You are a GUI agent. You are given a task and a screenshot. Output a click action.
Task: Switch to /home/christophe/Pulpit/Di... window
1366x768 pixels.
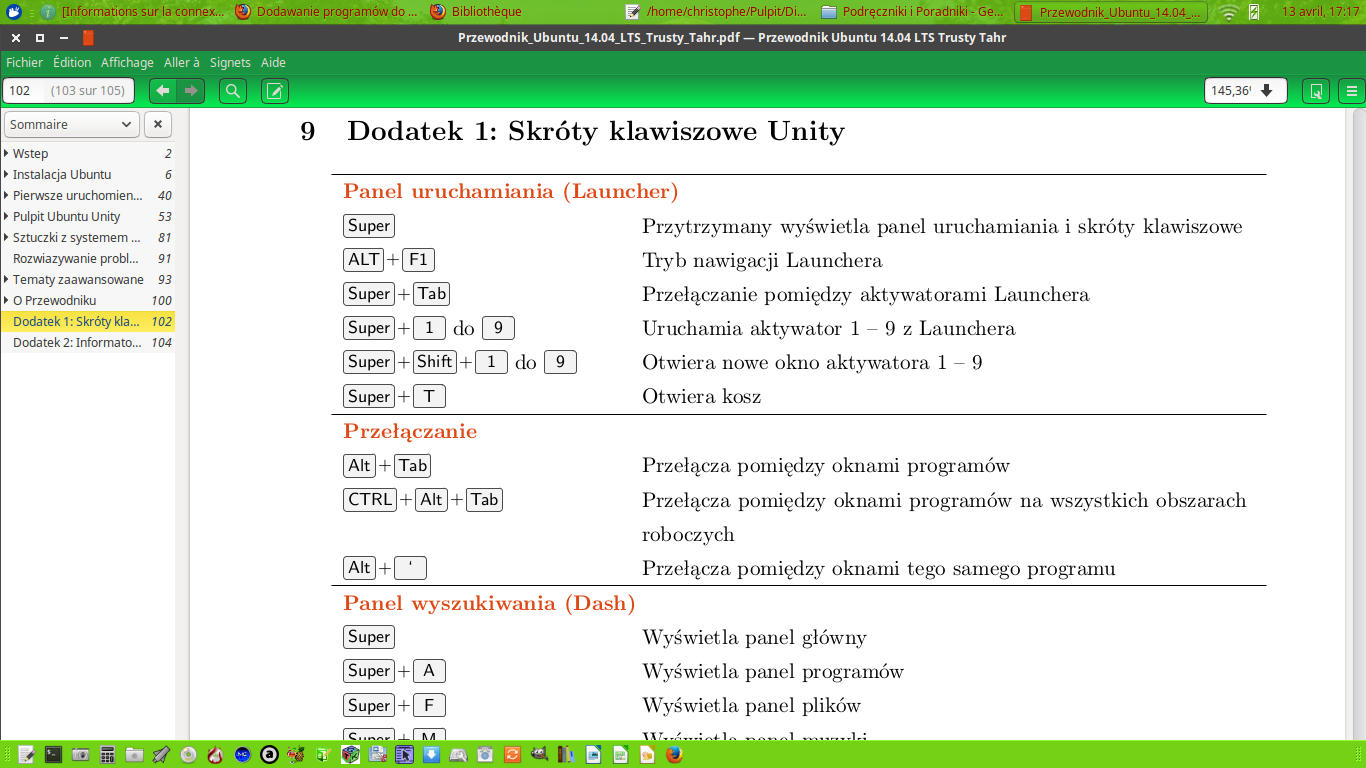pos(718,12)
